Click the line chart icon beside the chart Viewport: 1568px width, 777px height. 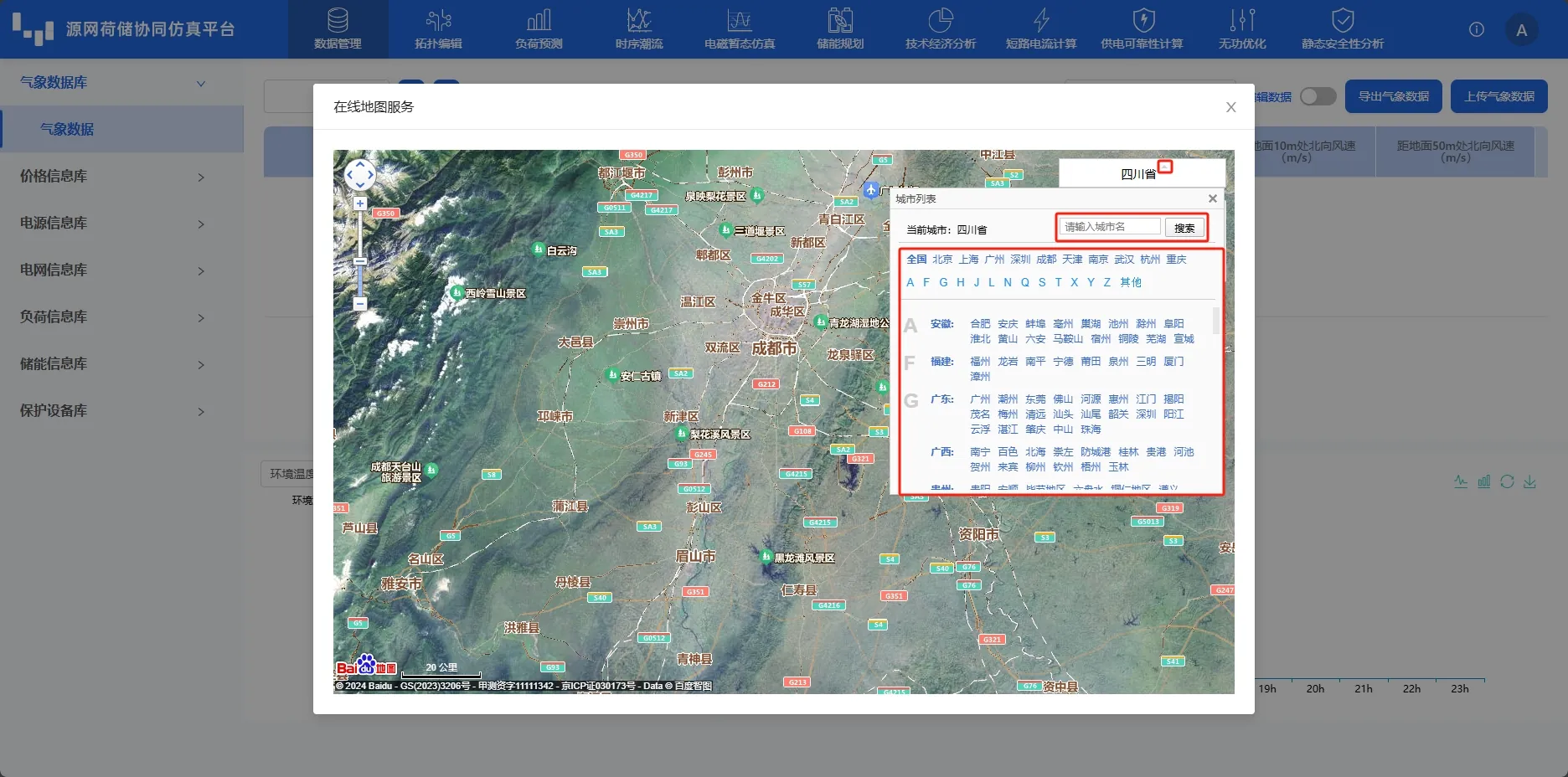1461,481
